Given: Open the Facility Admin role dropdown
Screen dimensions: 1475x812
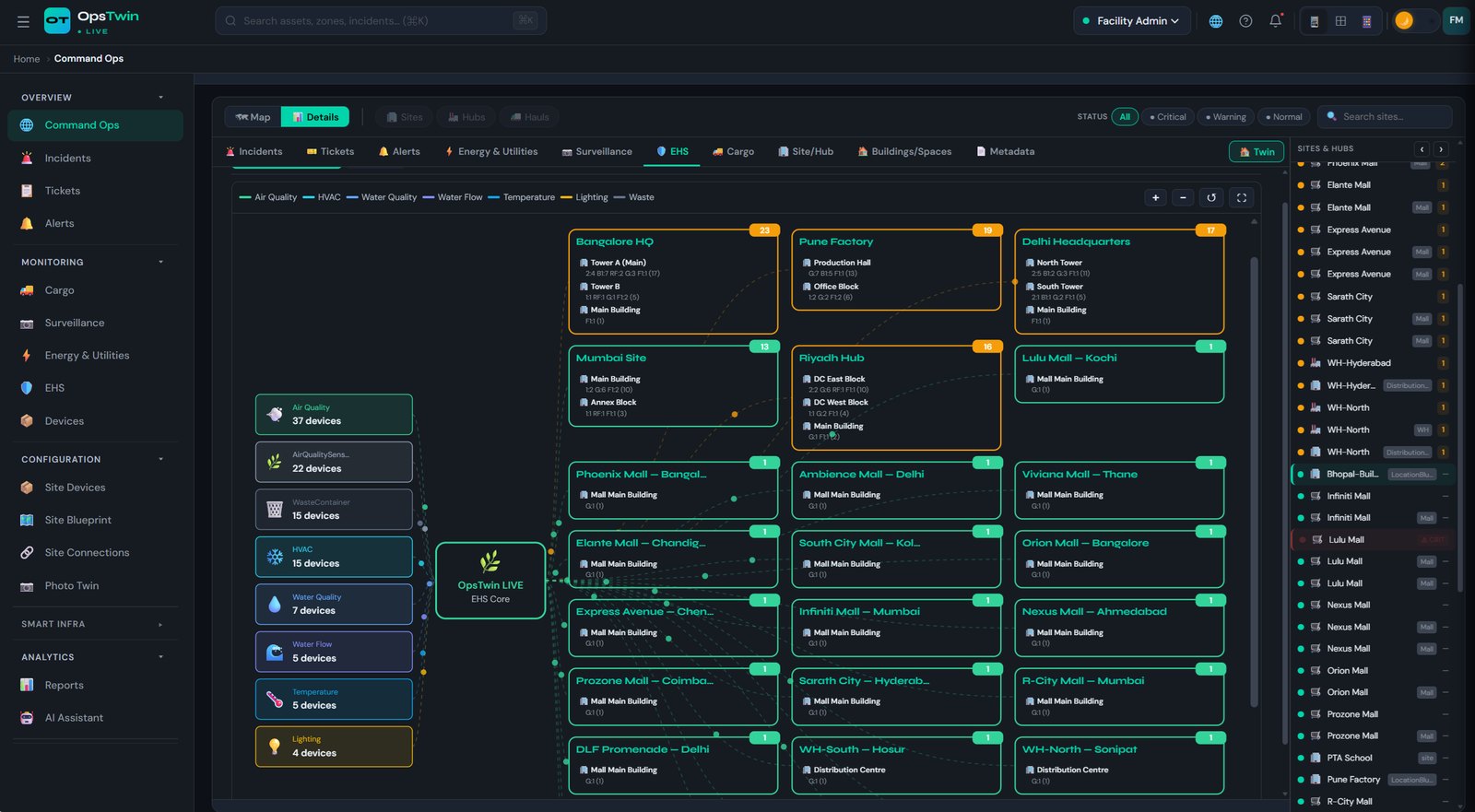Looking at the screenshot, I should point(1132,20).
